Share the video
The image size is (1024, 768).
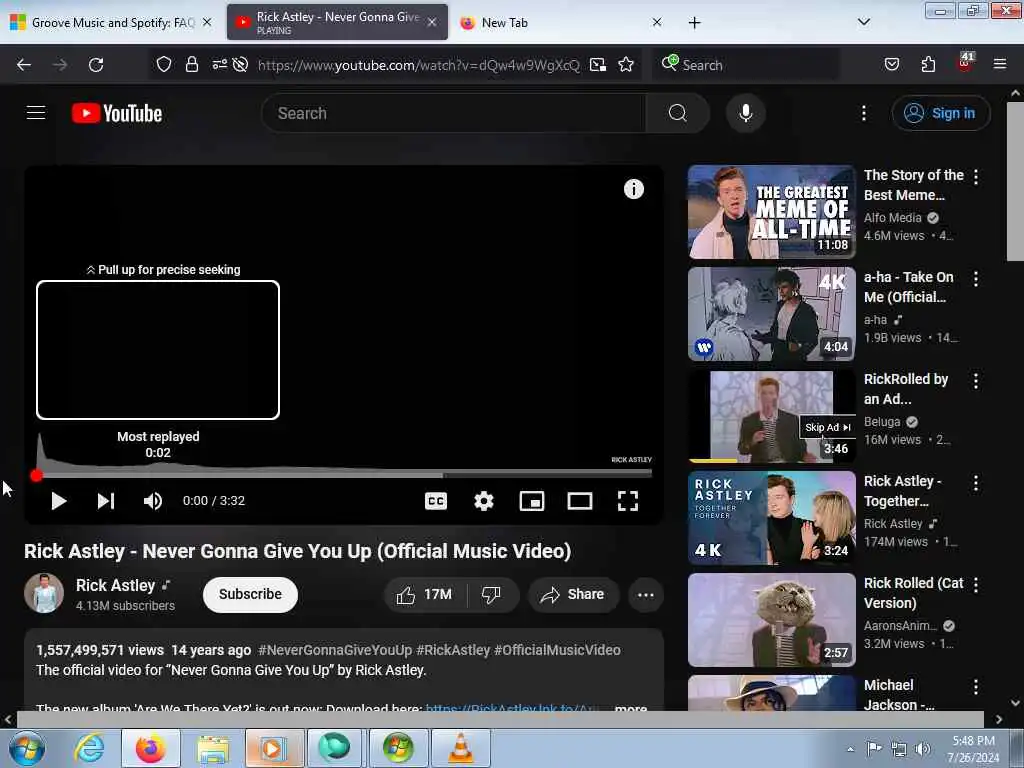tap(573, 594)
